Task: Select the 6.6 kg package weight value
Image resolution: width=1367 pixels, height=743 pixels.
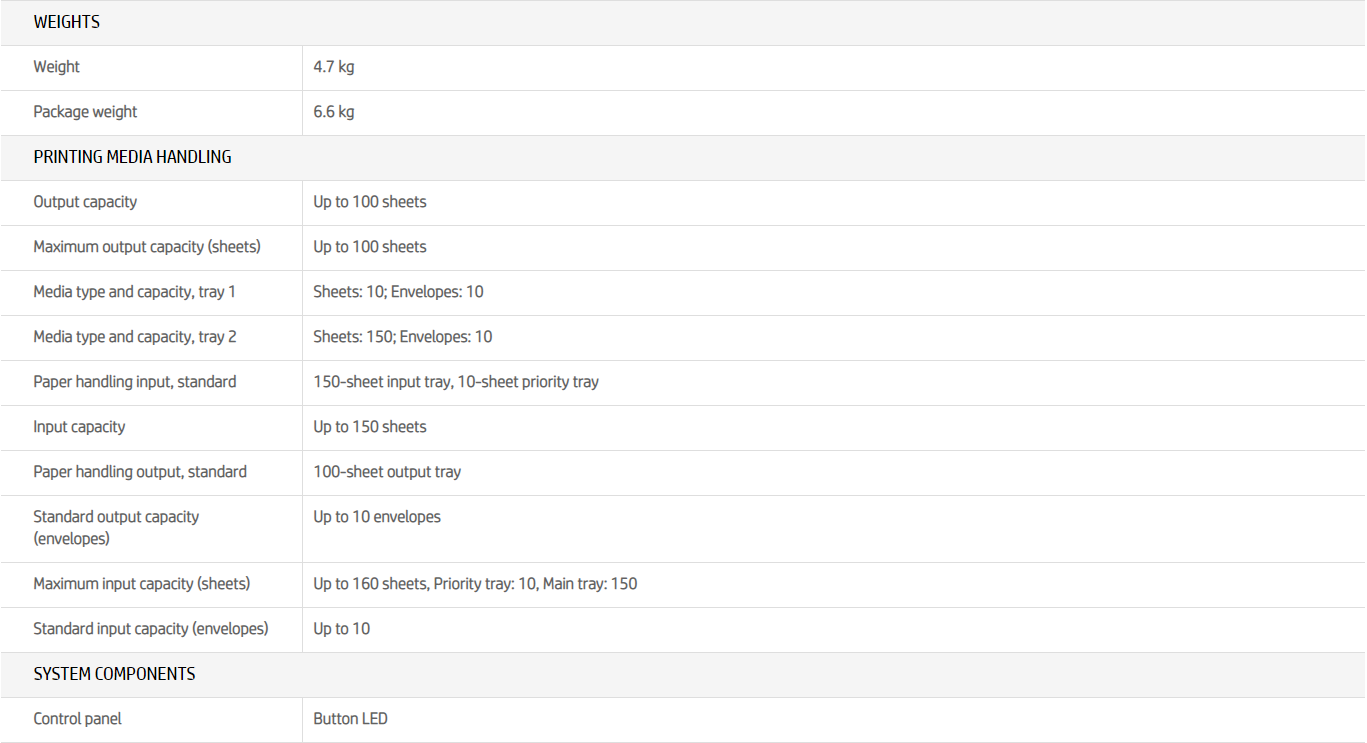Action: (334, 112)
